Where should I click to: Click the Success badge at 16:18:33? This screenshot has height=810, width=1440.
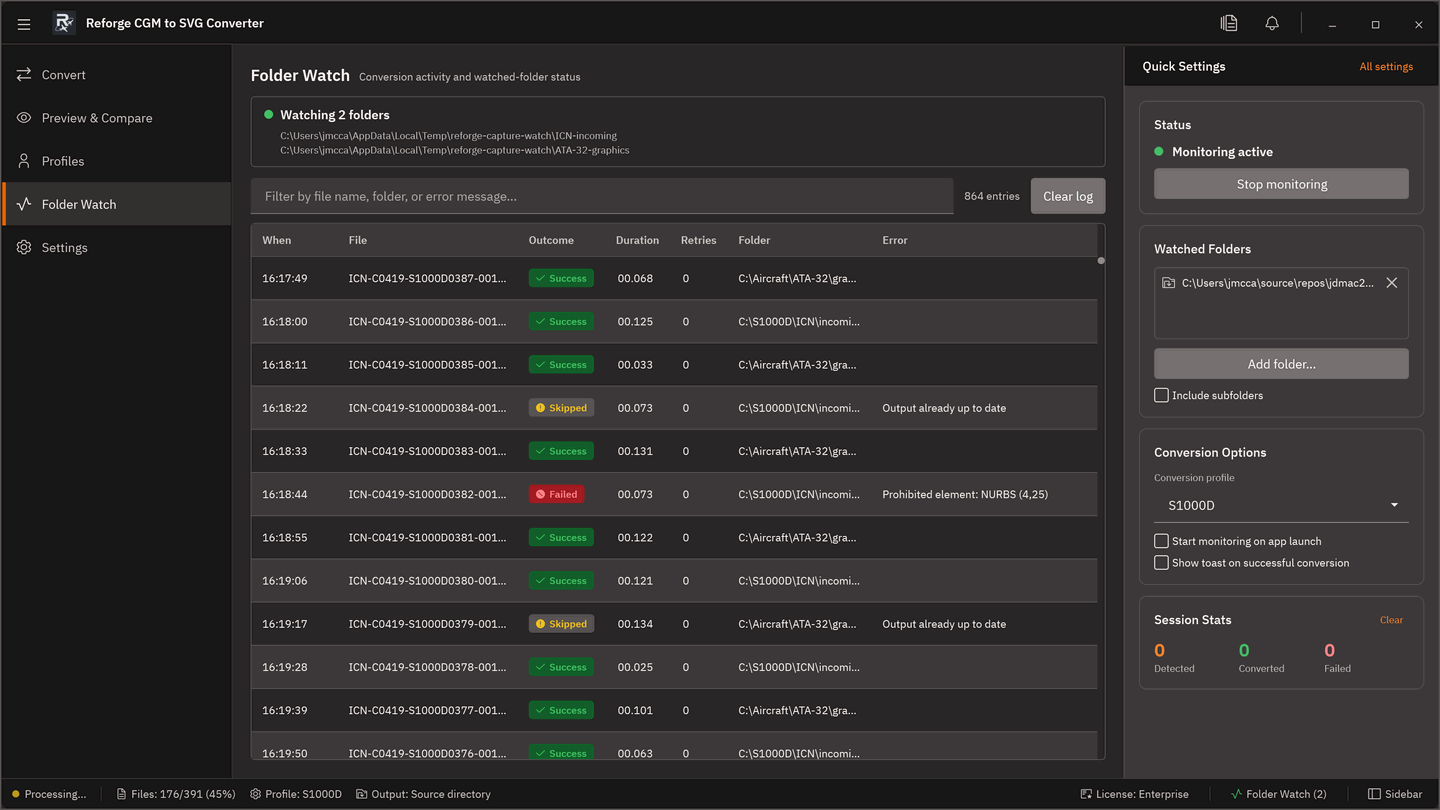click(561, 451)
